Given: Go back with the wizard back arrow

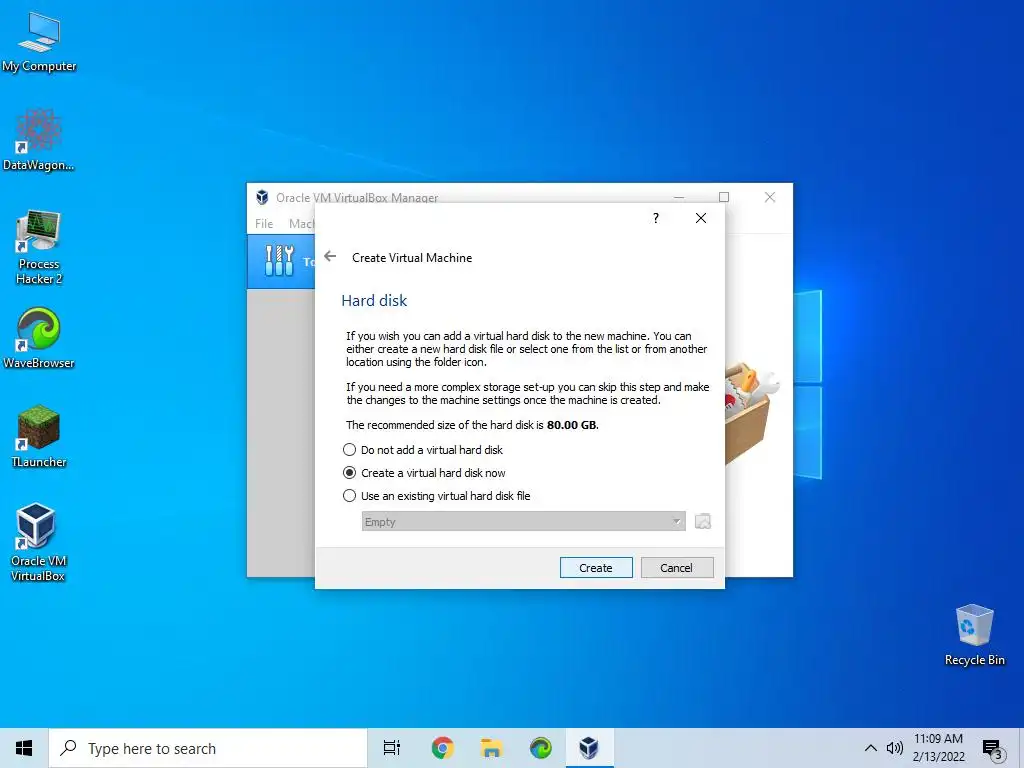Looking at the screenshot, I should click(x=330, y=257).
